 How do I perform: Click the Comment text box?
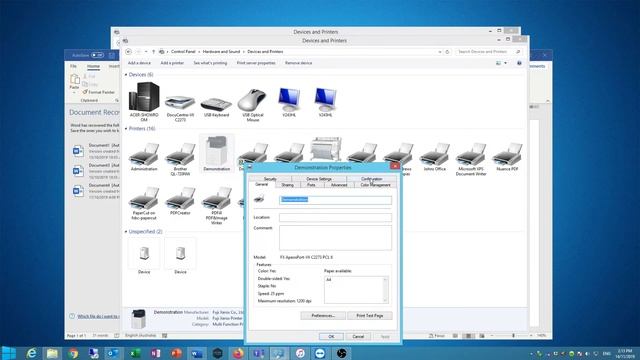[x=335, y=238]
